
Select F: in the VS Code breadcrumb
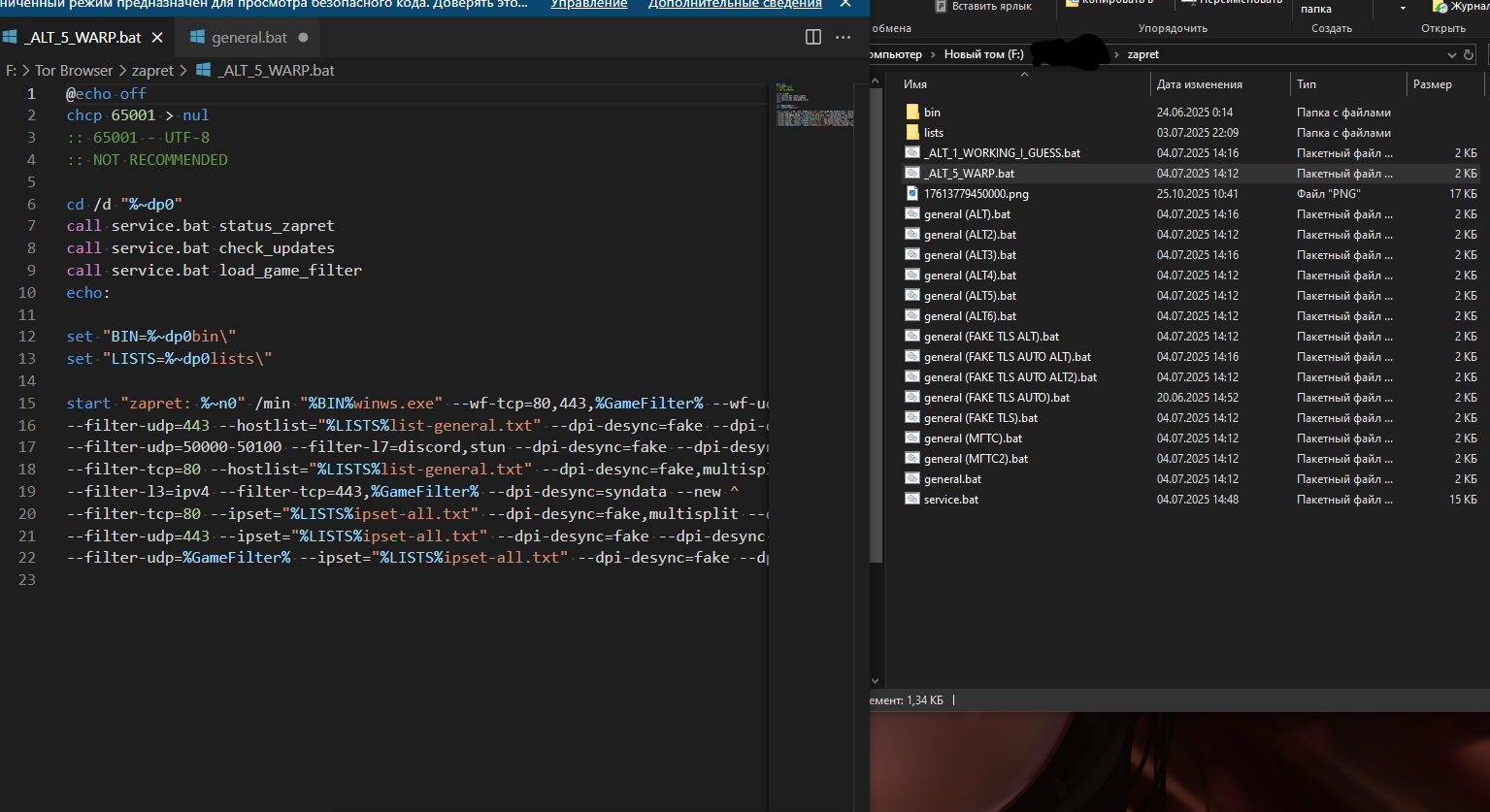pyautogui.click(x=12, y=70)
